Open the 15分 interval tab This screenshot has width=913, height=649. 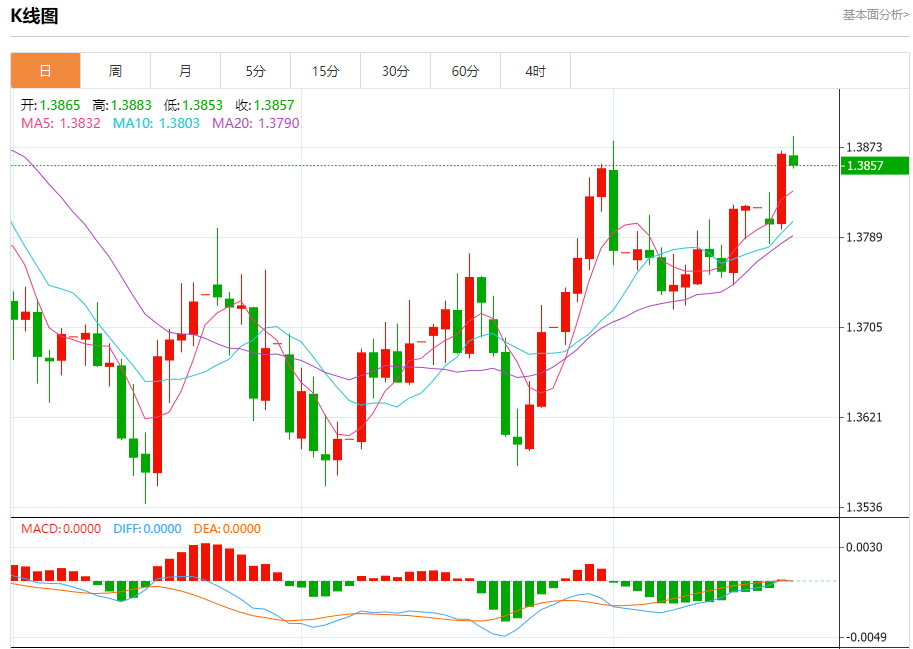coord(325,71)
